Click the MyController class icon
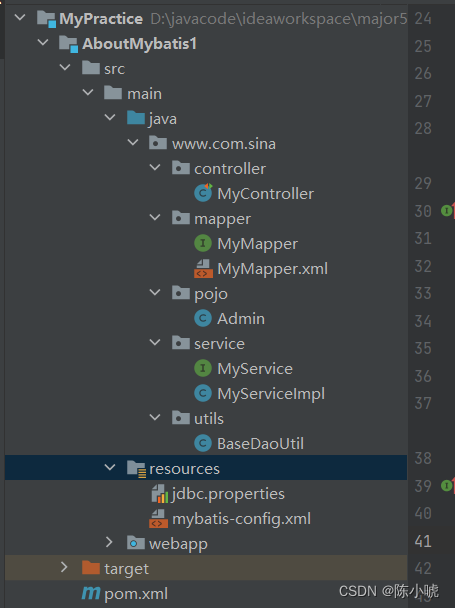Image resolution: width=455 pixels, height=608 pixels. (203, 193)
